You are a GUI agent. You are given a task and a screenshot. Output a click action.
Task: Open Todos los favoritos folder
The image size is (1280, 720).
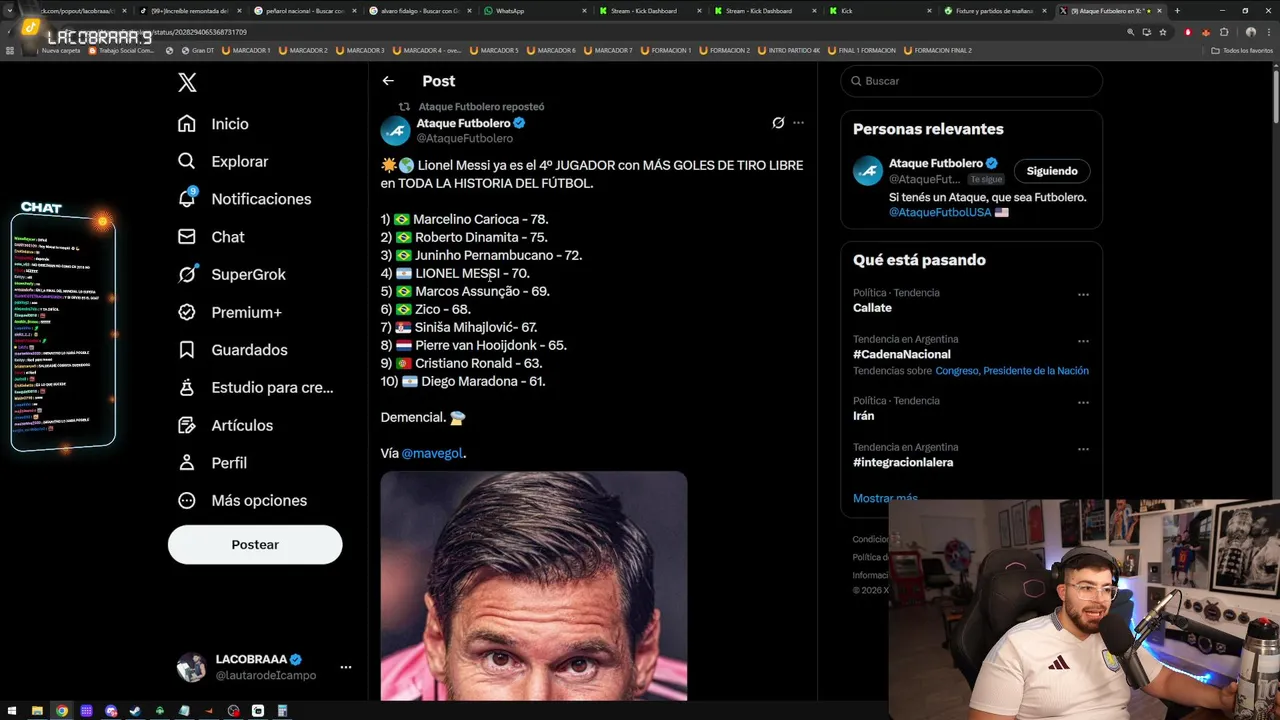[1242, 50]
